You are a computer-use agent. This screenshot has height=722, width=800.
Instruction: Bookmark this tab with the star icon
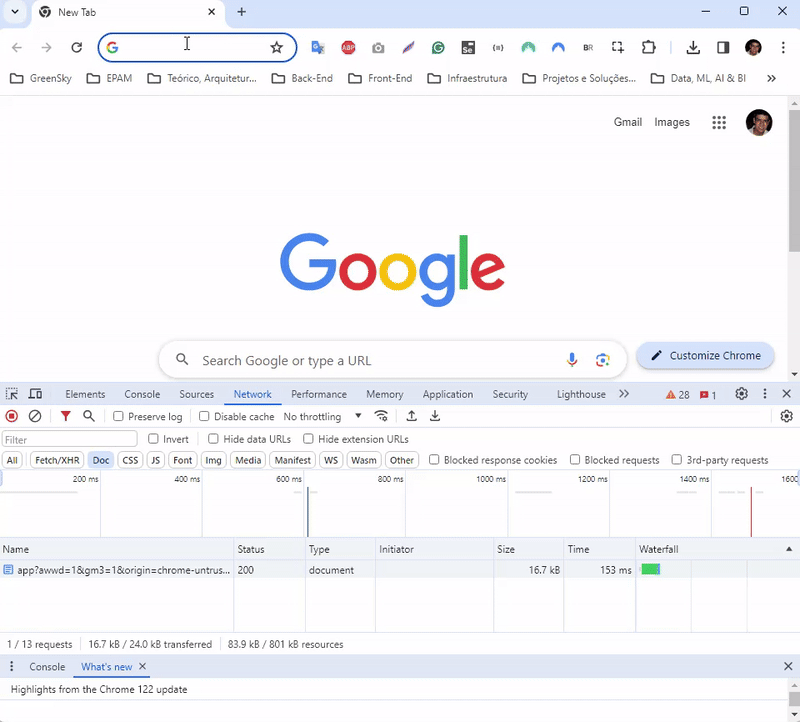tap(277, 47)
